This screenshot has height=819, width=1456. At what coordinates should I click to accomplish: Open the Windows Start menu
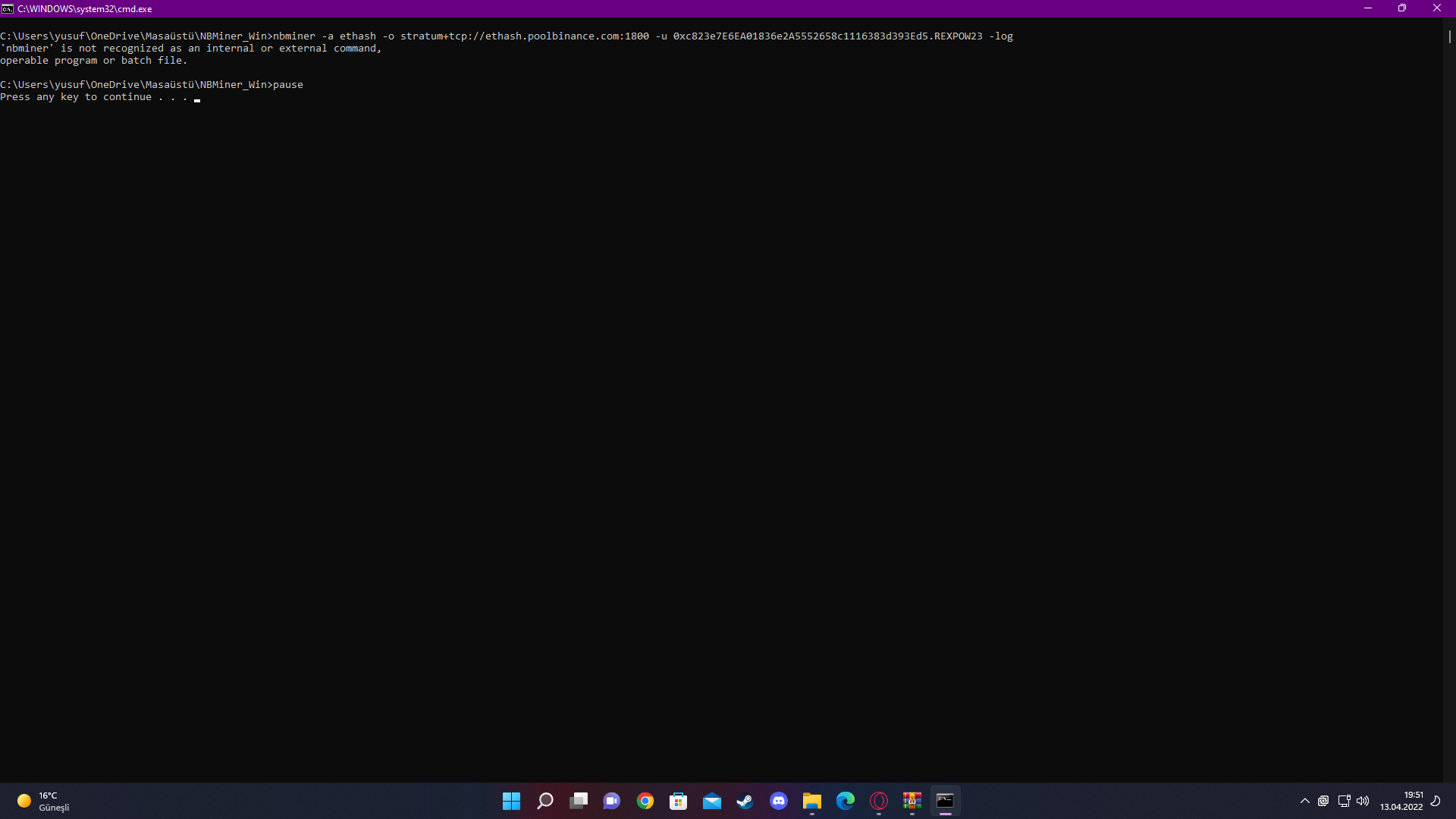click(x=511, y=801)
